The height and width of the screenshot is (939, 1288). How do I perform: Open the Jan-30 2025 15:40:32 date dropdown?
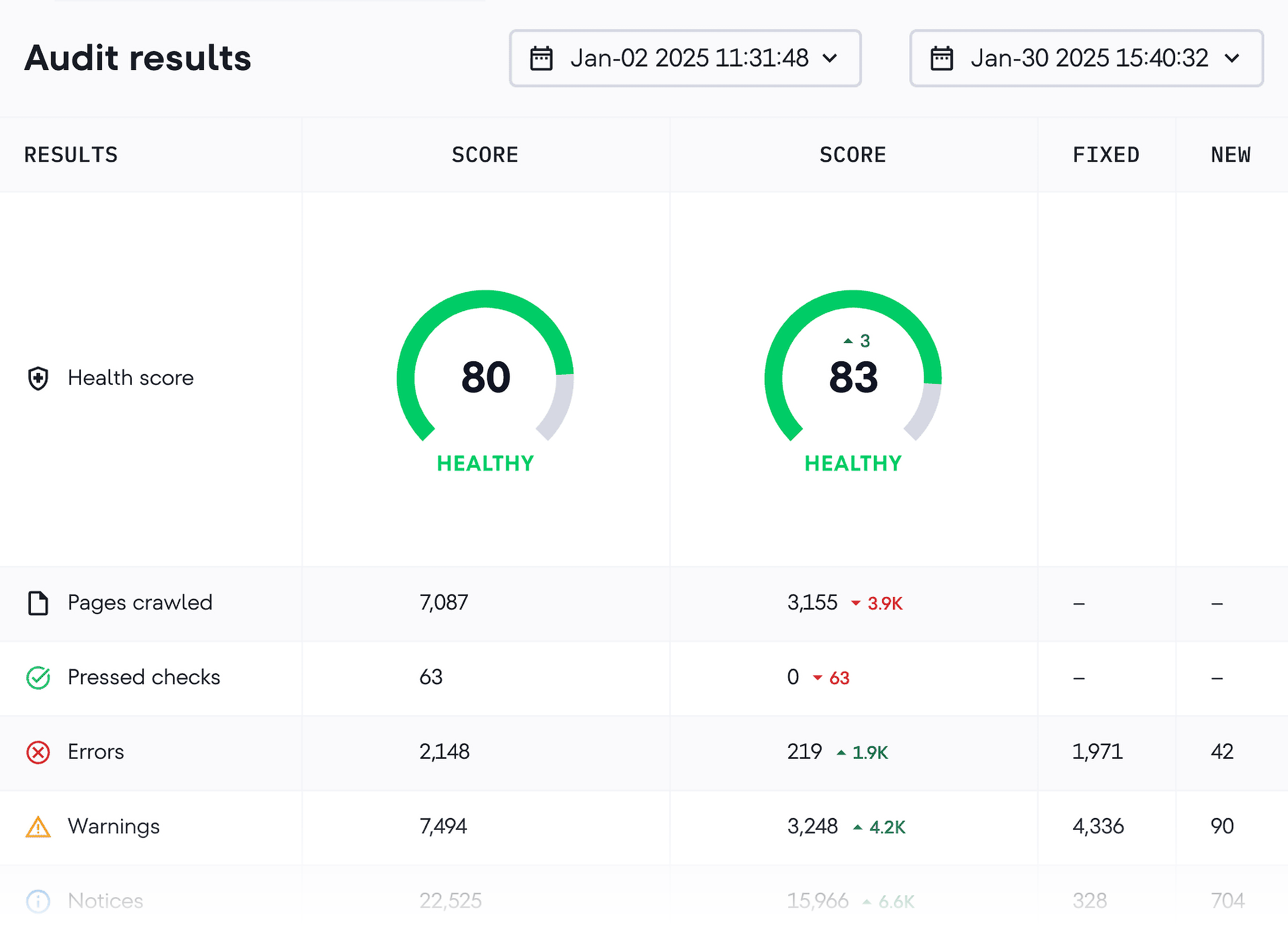point(1086,58)
